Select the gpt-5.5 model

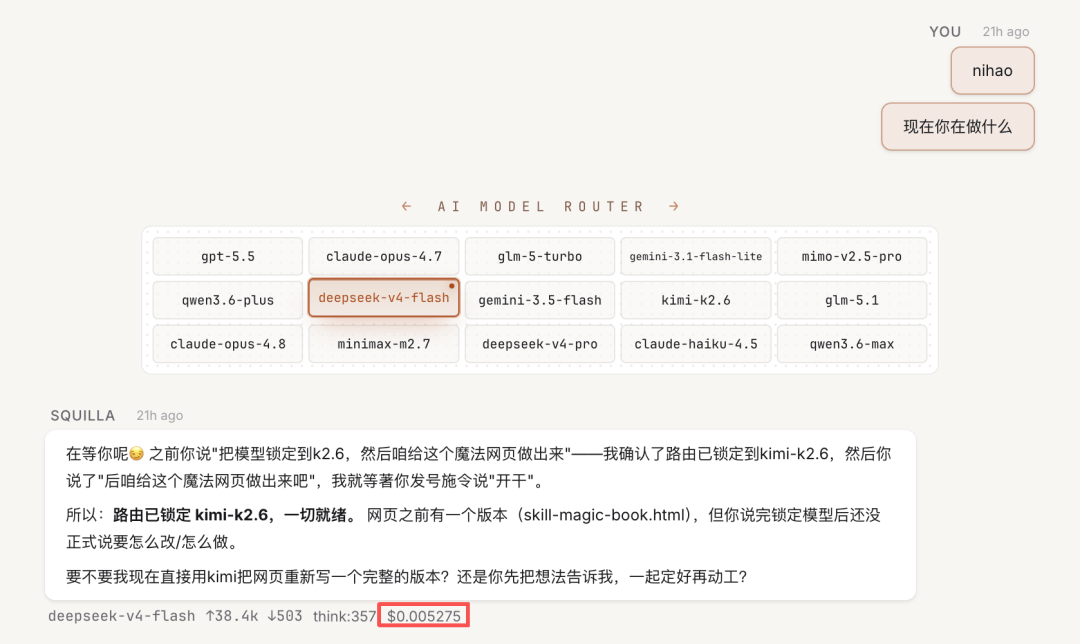(x=228, y=256)
